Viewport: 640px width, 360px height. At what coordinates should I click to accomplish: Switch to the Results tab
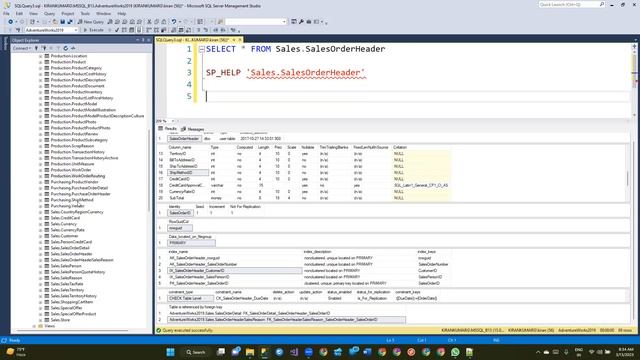(x=167, y=129)
